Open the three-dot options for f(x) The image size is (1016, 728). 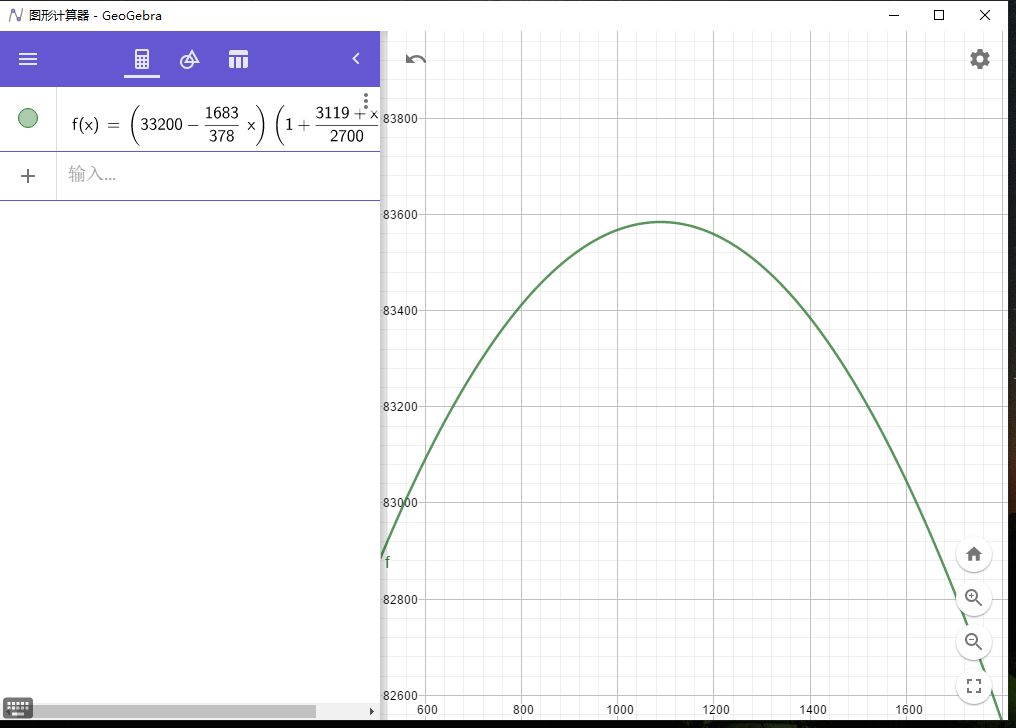point(366,101)
